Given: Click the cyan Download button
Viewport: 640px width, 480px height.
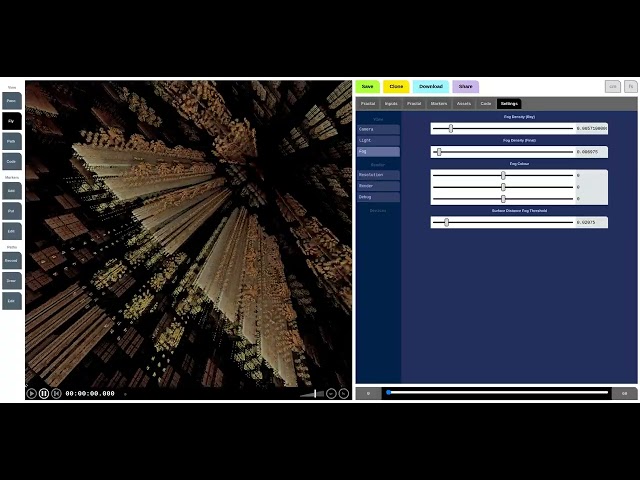Looking at the screenshot, I should 431,87.
